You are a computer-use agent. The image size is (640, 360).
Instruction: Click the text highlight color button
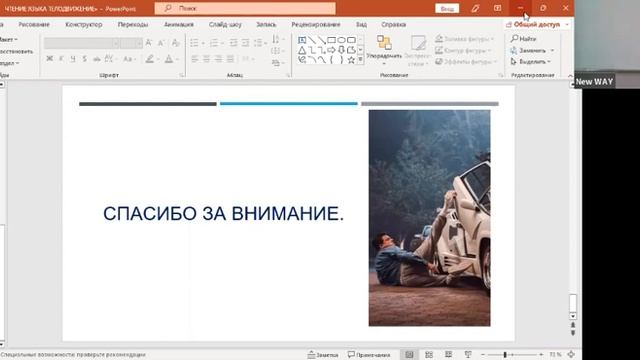150,59
